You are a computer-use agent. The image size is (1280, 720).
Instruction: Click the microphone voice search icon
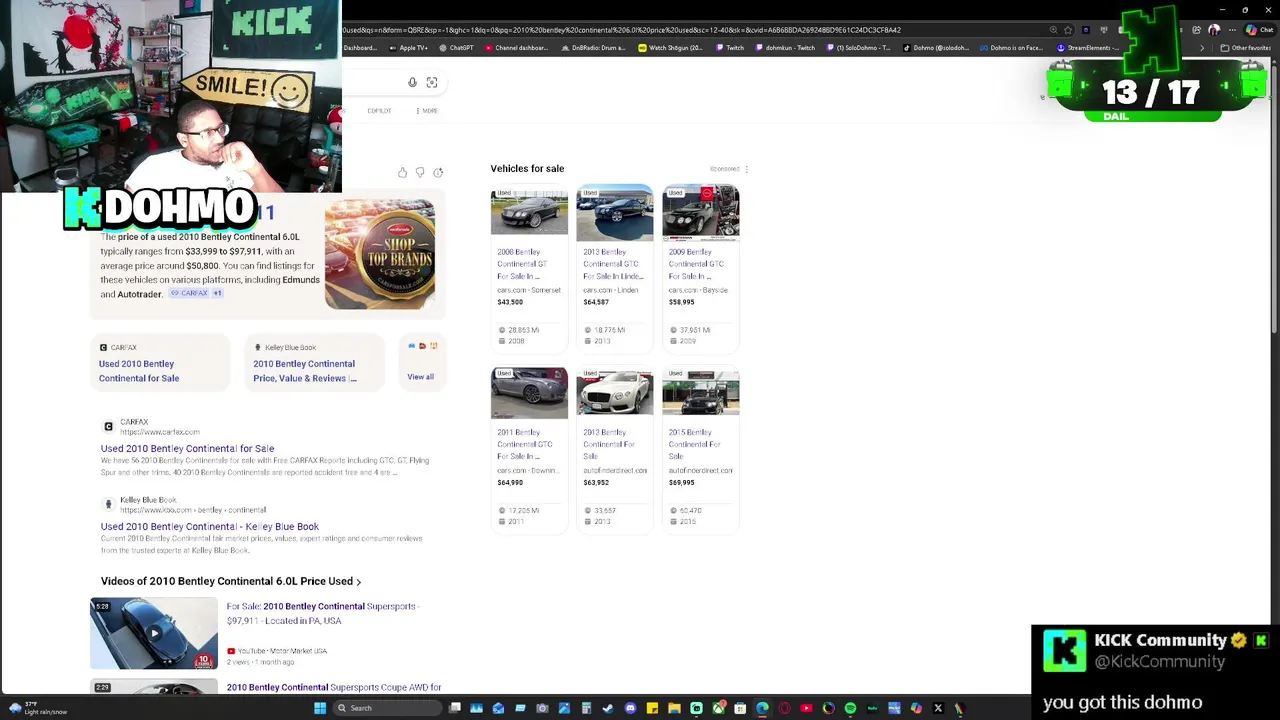point(412,82)
